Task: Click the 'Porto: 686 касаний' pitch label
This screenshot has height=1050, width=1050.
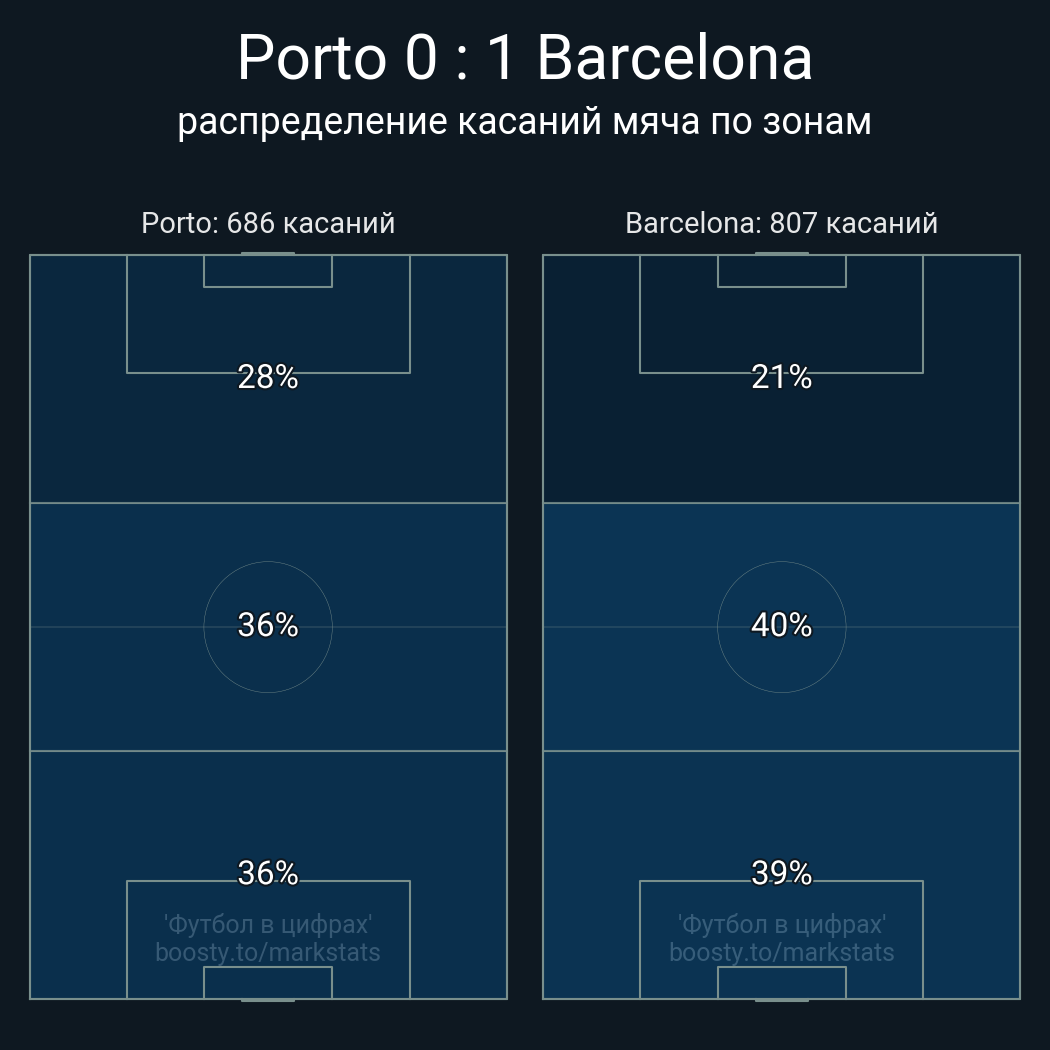Action: (268, 223)
